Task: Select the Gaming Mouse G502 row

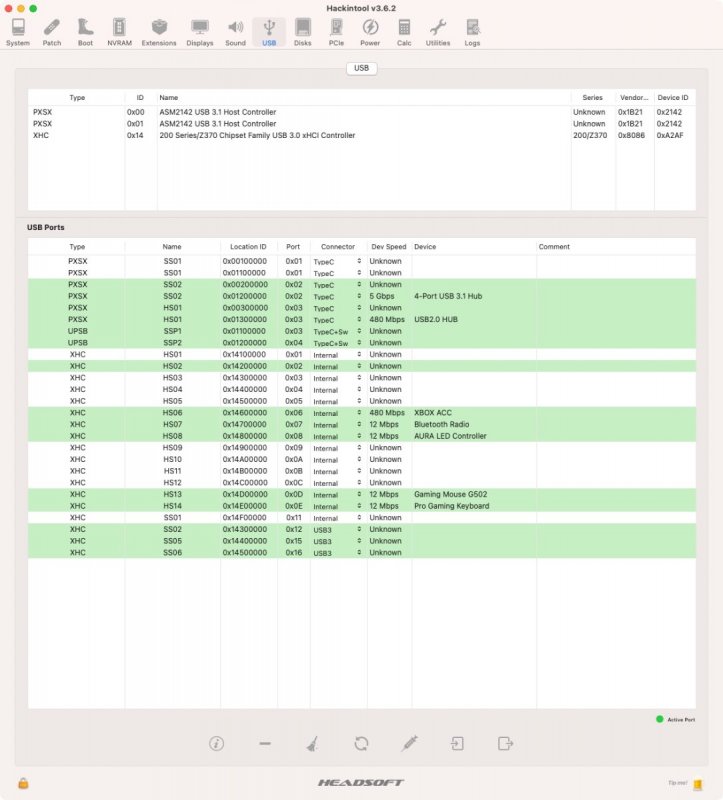Action: pyautogui.click(x=362, y=494)
